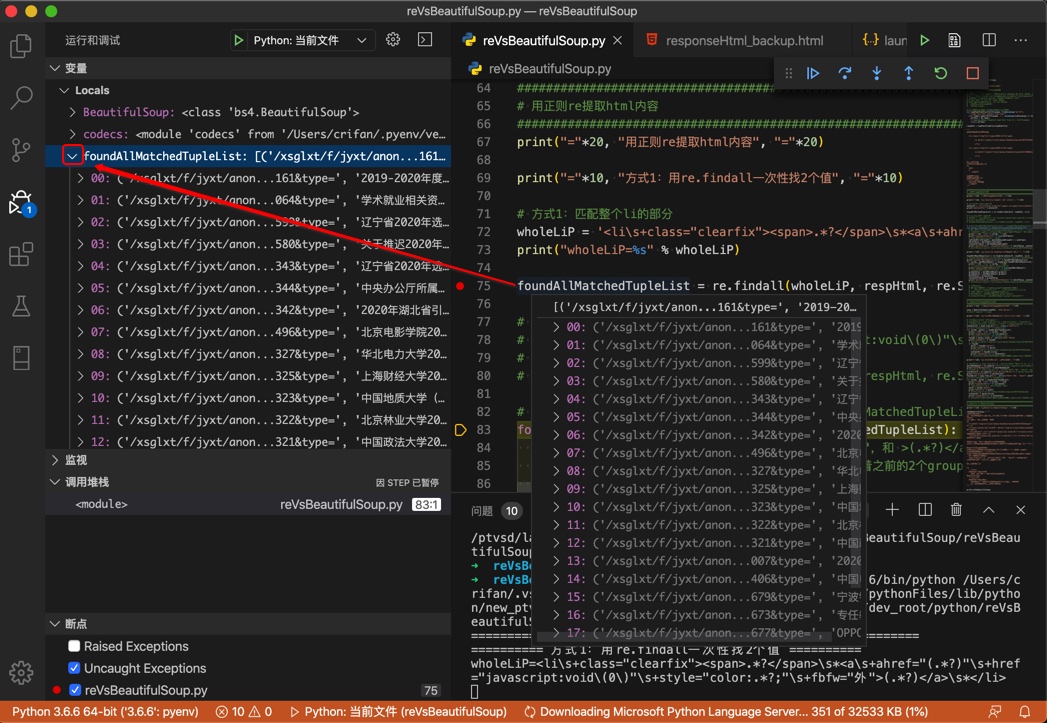Open the errors and warnings count in status bar

click(244, 712)
